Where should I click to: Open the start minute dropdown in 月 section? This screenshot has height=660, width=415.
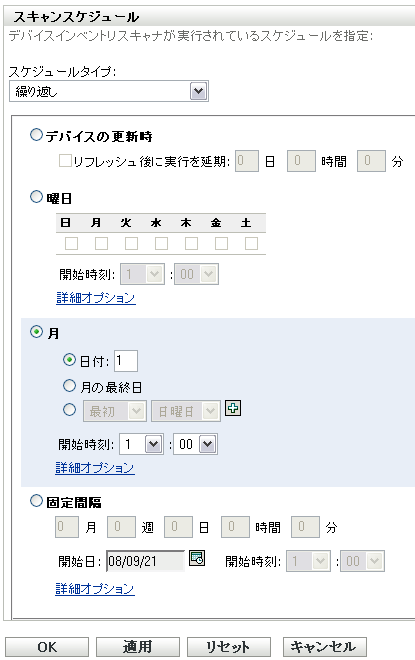[x=196, y=444]
